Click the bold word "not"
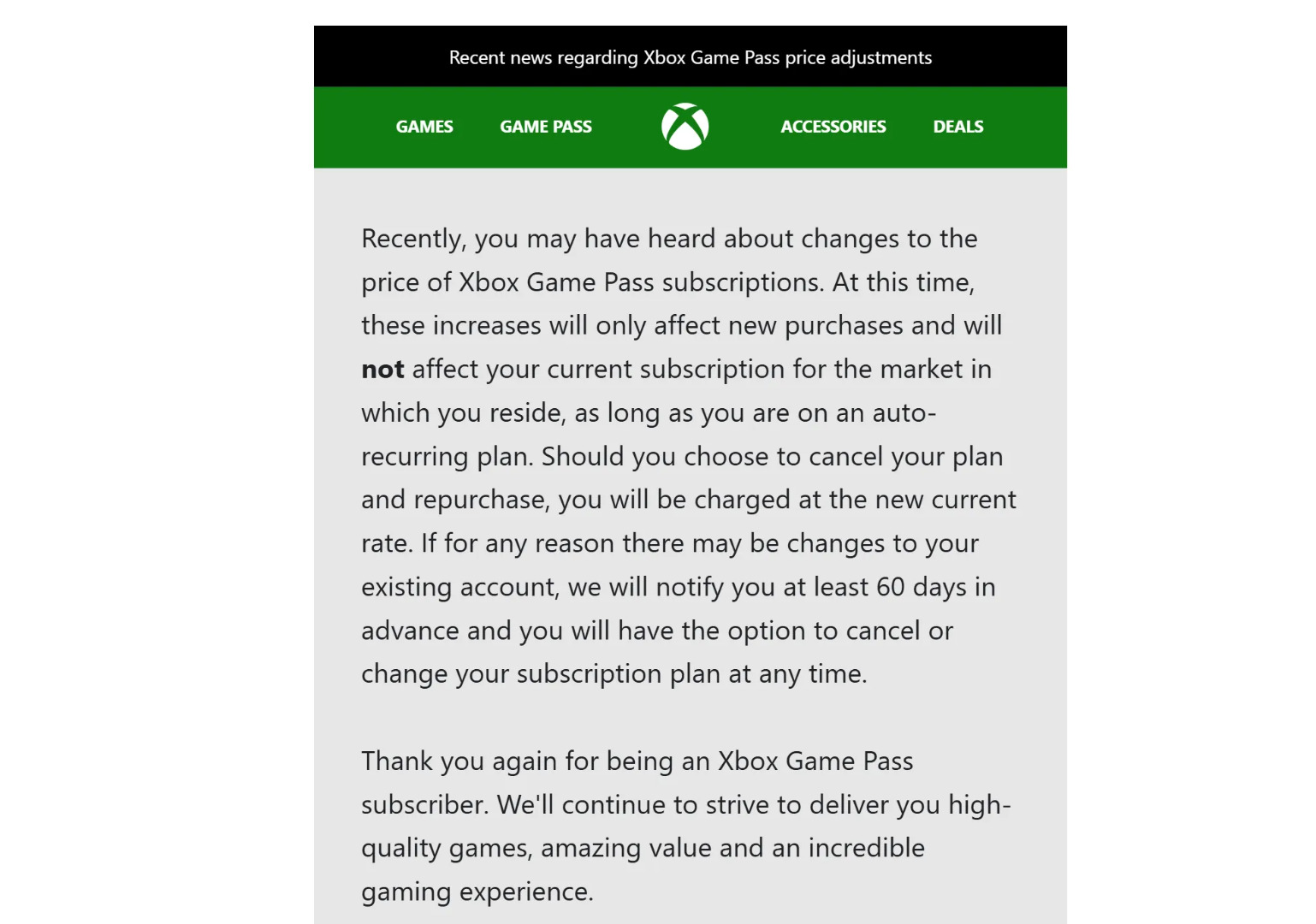 point(382,370)
